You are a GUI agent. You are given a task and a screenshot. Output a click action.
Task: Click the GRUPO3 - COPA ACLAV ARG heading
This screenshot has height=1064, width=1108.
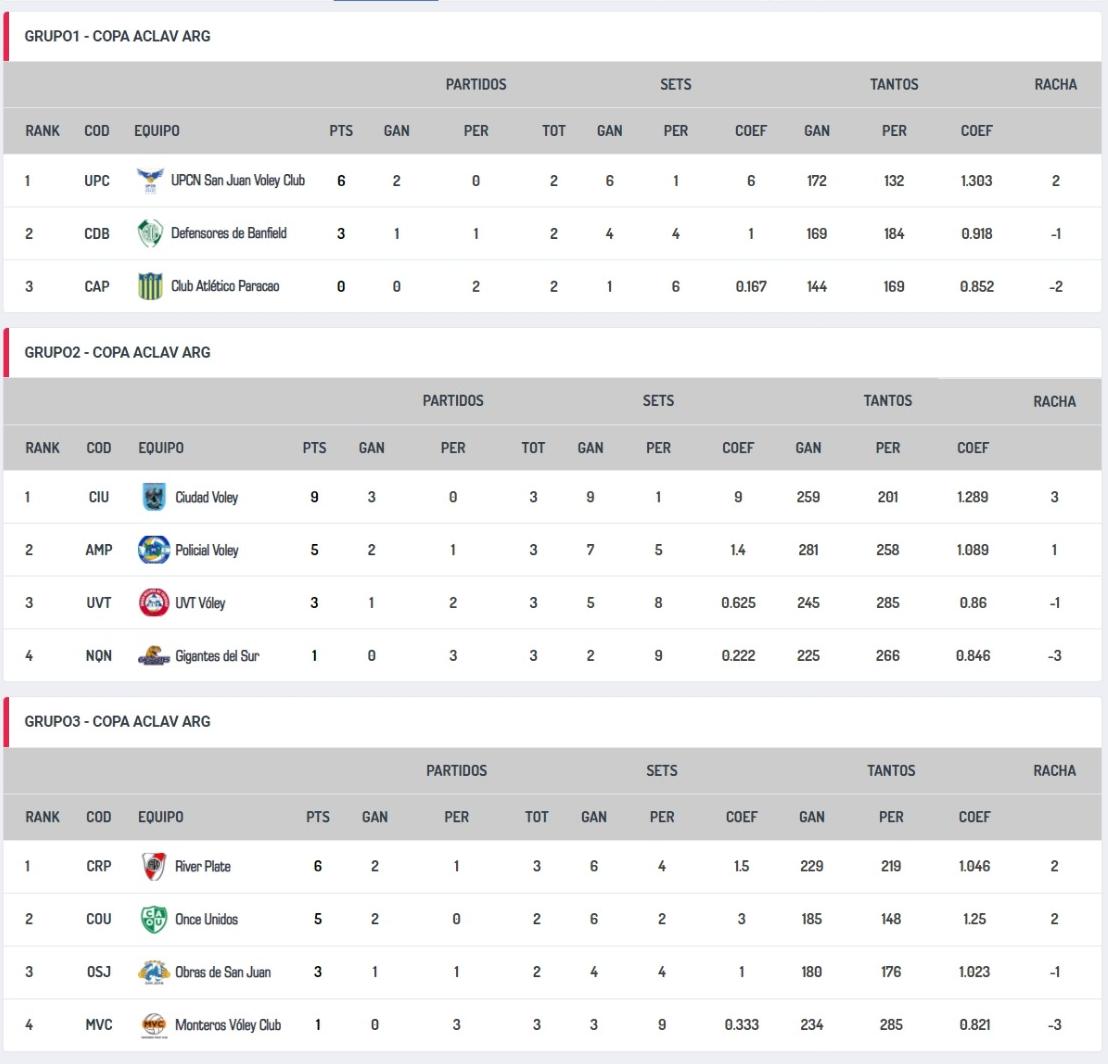click(x=117, y=722)
